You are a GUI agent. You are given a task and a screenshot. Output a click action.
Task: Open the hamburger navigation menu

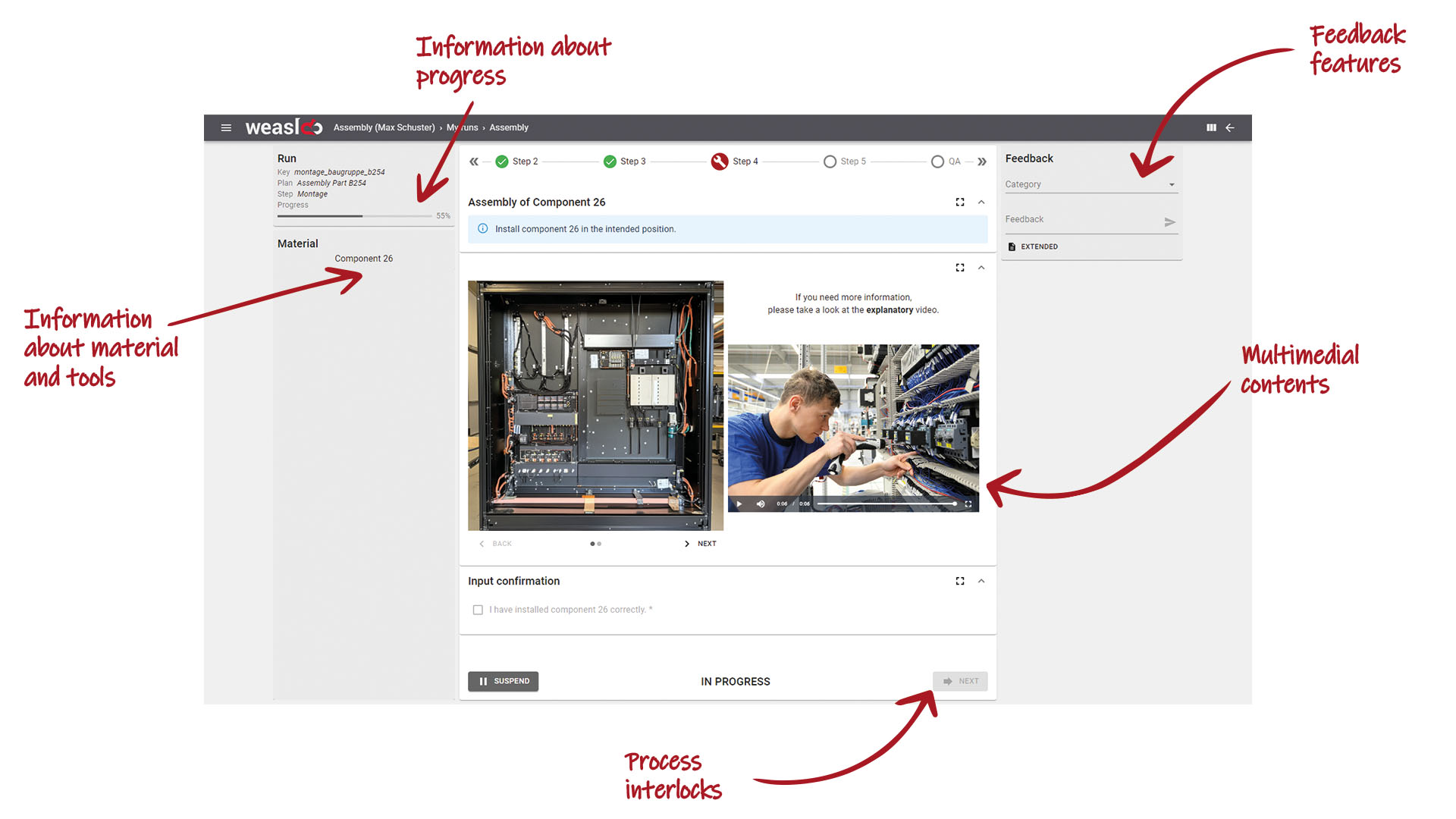point(226,127)
